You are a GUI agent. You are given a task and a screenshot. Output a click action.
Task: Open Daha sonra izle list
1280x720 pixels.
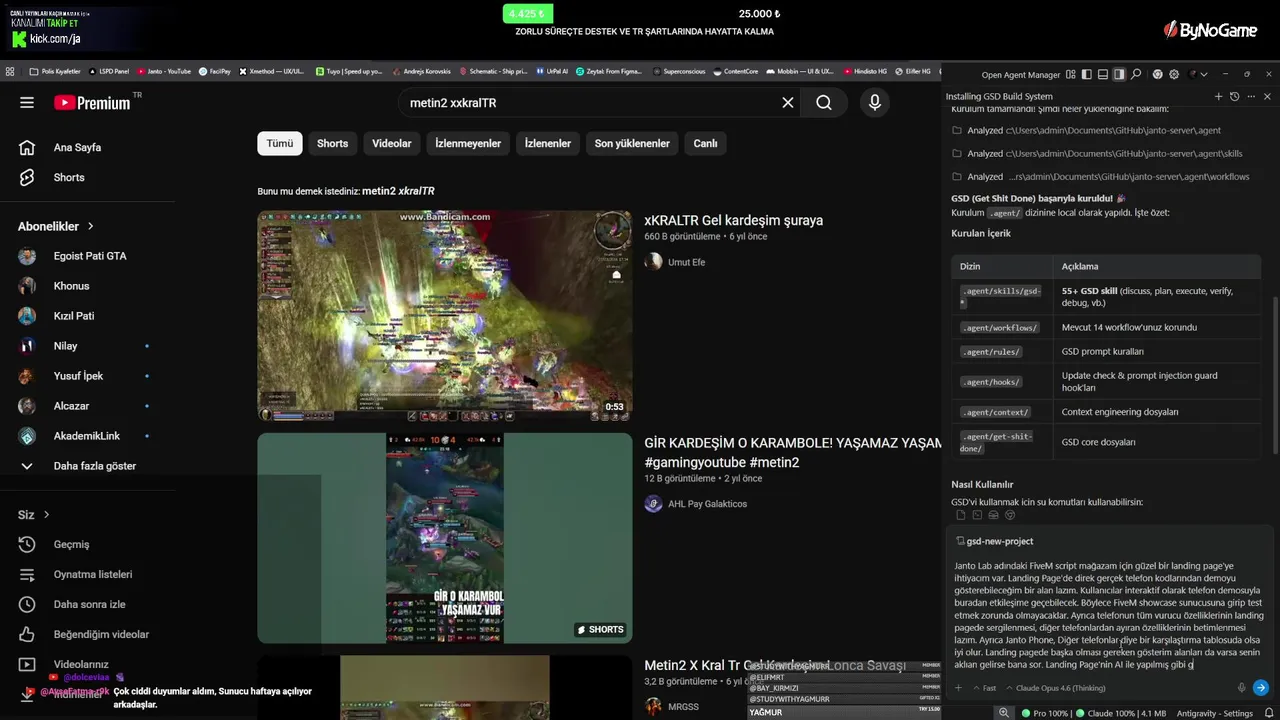point(89,604)
